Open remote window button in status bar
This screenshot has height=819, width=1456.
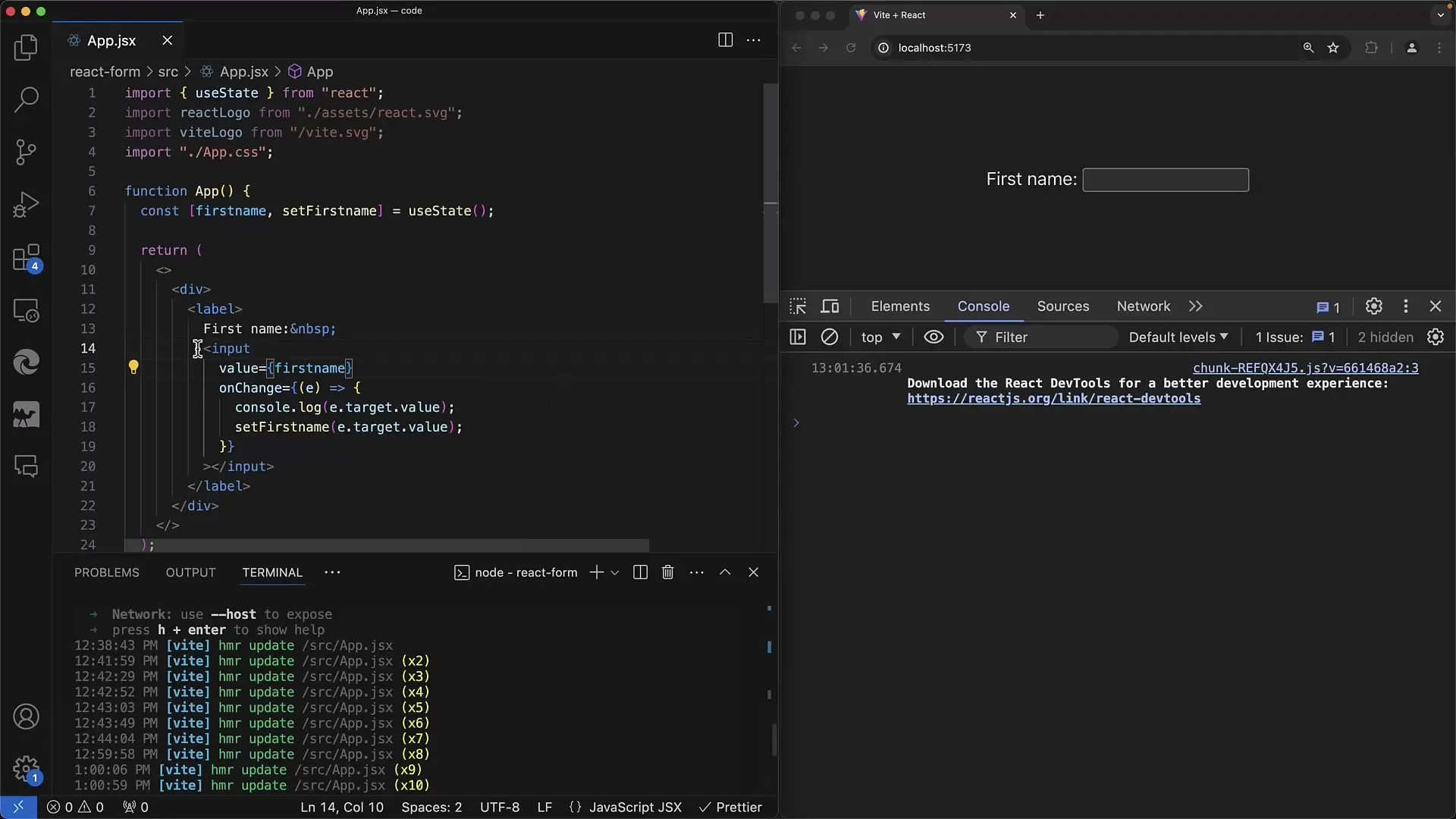coord(18,807)
